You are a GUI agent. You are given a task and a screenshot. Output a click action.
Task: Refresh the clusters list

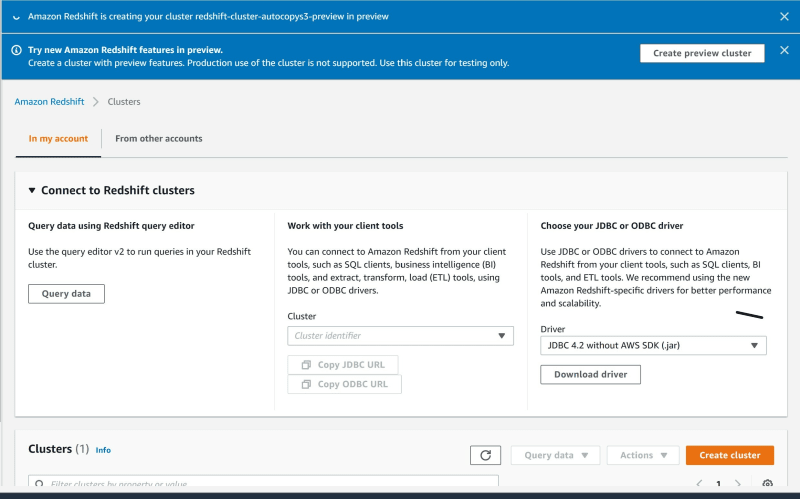click(x=485, y=455)
